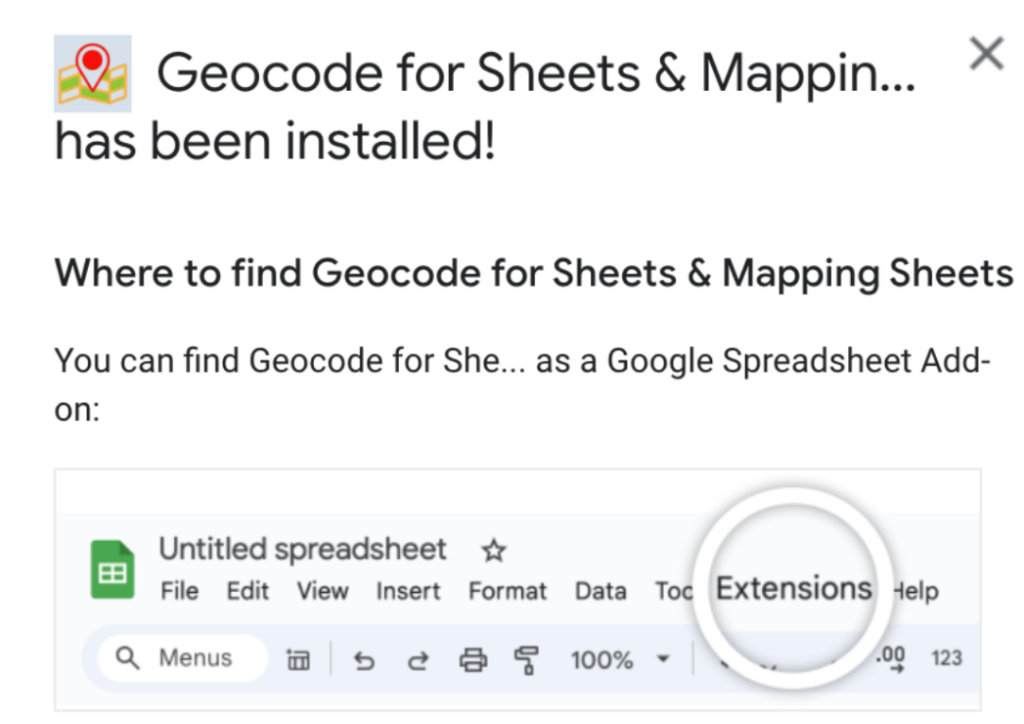Click the print icon
This screenshot has width=1024, height=724.
[473, 659]
